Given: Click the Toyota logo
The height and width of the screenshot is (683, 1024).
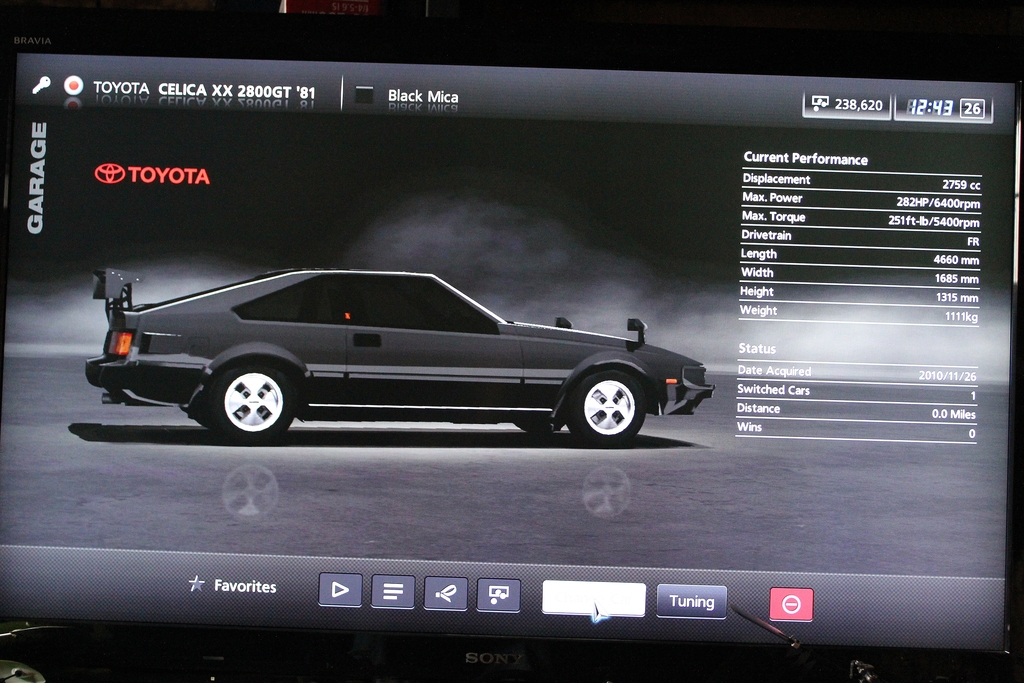Looking at the screenshot, I should click(152, 174).
